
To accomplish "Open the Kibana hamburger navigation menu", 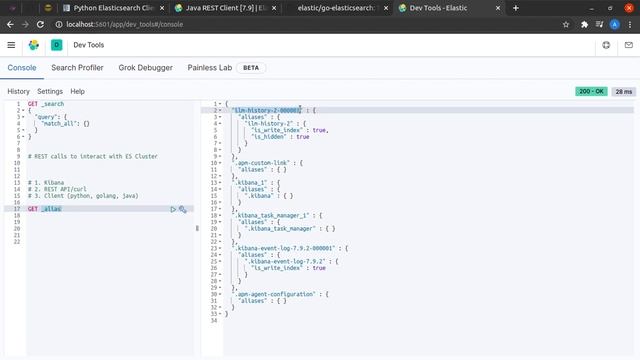I will 11,45.
